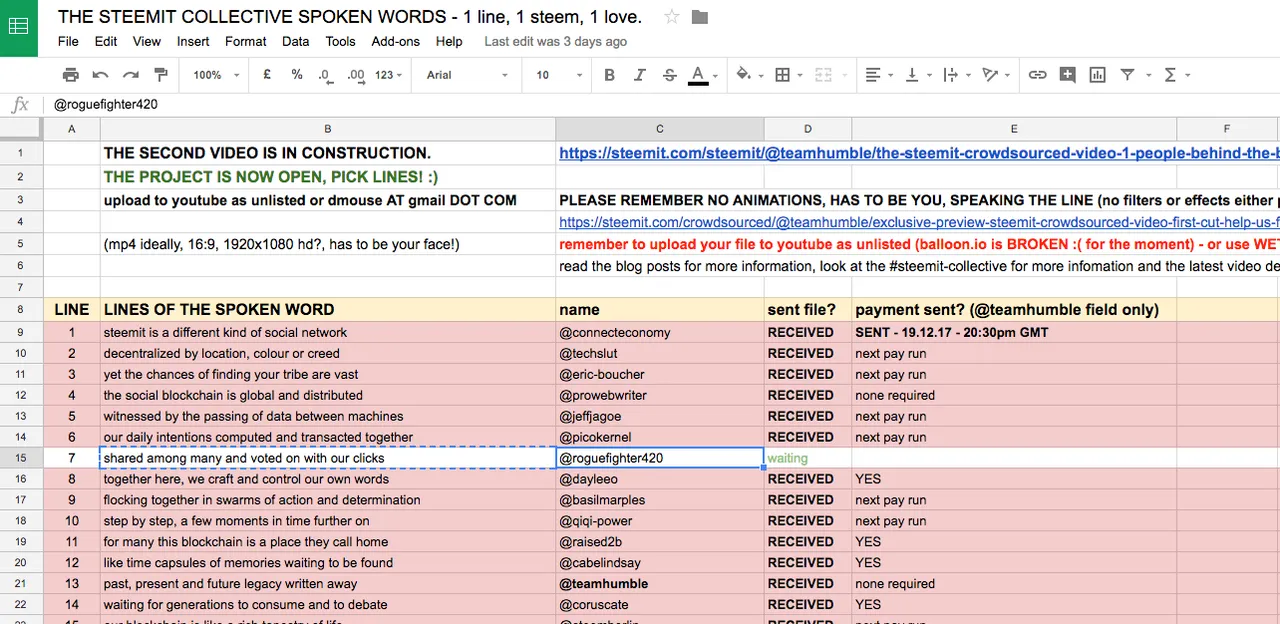
Task: Open the Data menu
Action: 295,41
